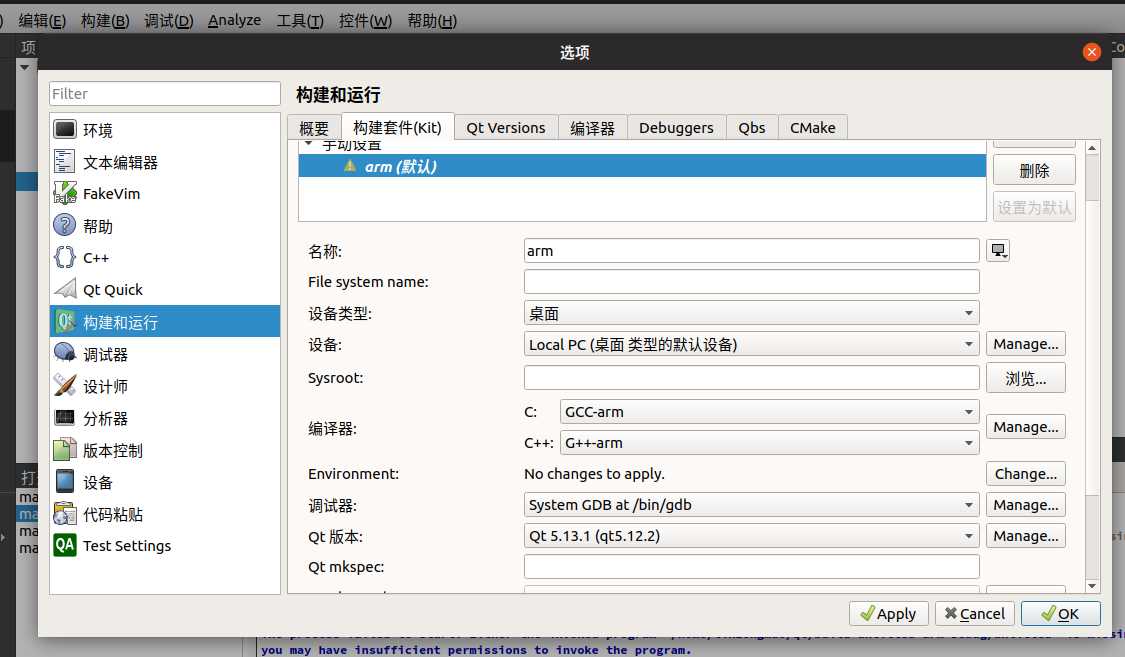This screenshot has width=1125, height=657.
Task: Click the Environment Change button
Action: coord(1025,473)
